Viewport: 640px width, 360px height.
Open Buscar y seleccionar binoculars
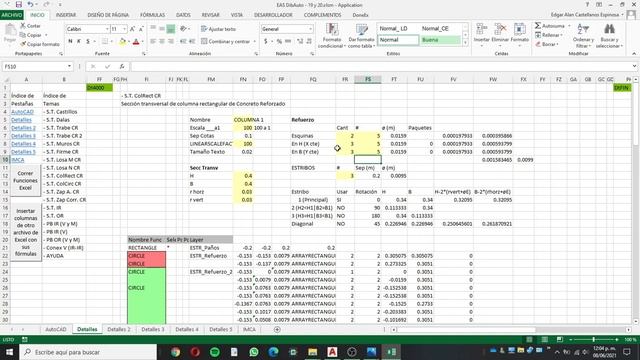(609, 36)
